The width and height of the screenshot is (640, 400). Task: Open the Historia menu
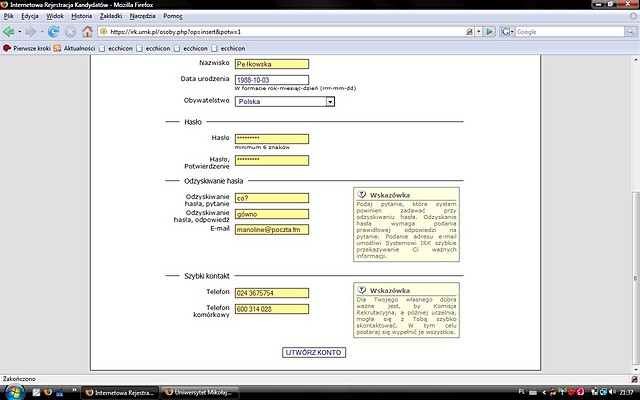82,16
